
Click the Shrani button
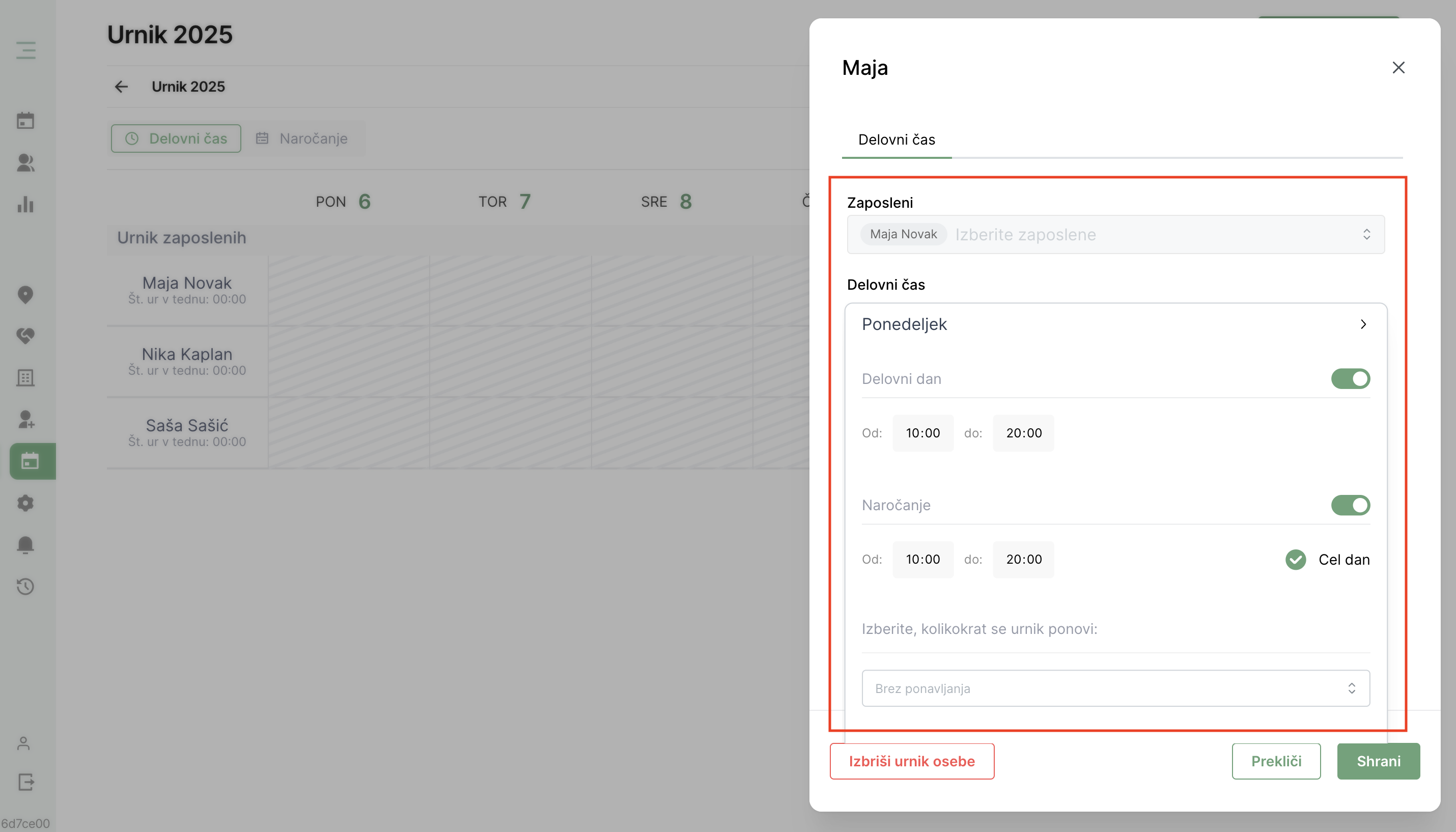1378,761
